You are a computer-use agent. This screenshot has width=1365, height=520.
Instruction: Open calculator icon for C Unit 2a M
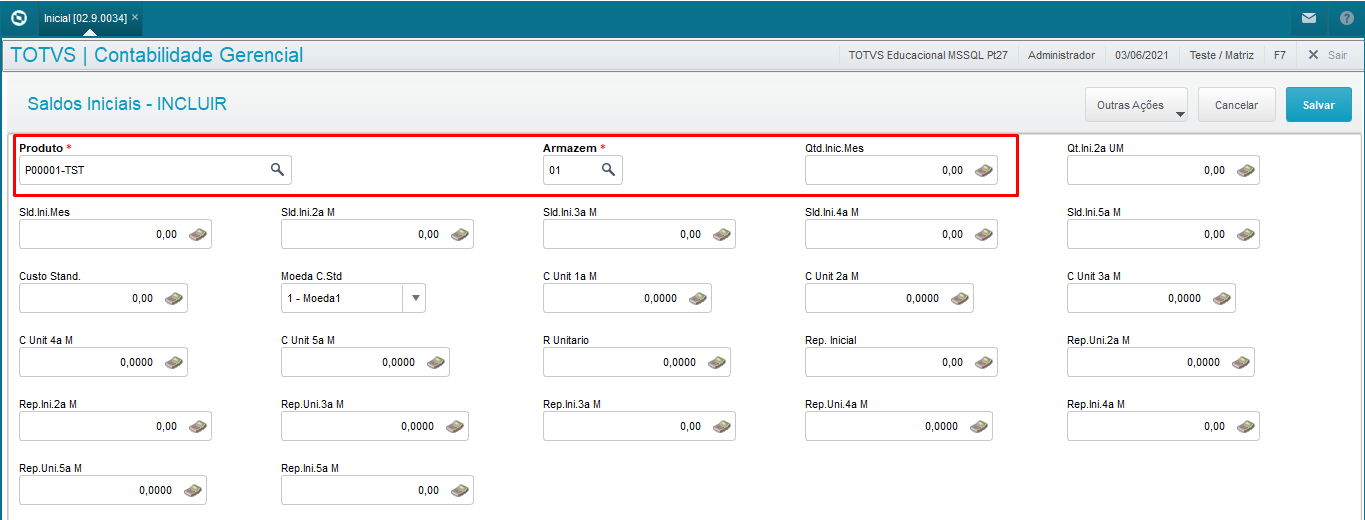click(961, 299)
